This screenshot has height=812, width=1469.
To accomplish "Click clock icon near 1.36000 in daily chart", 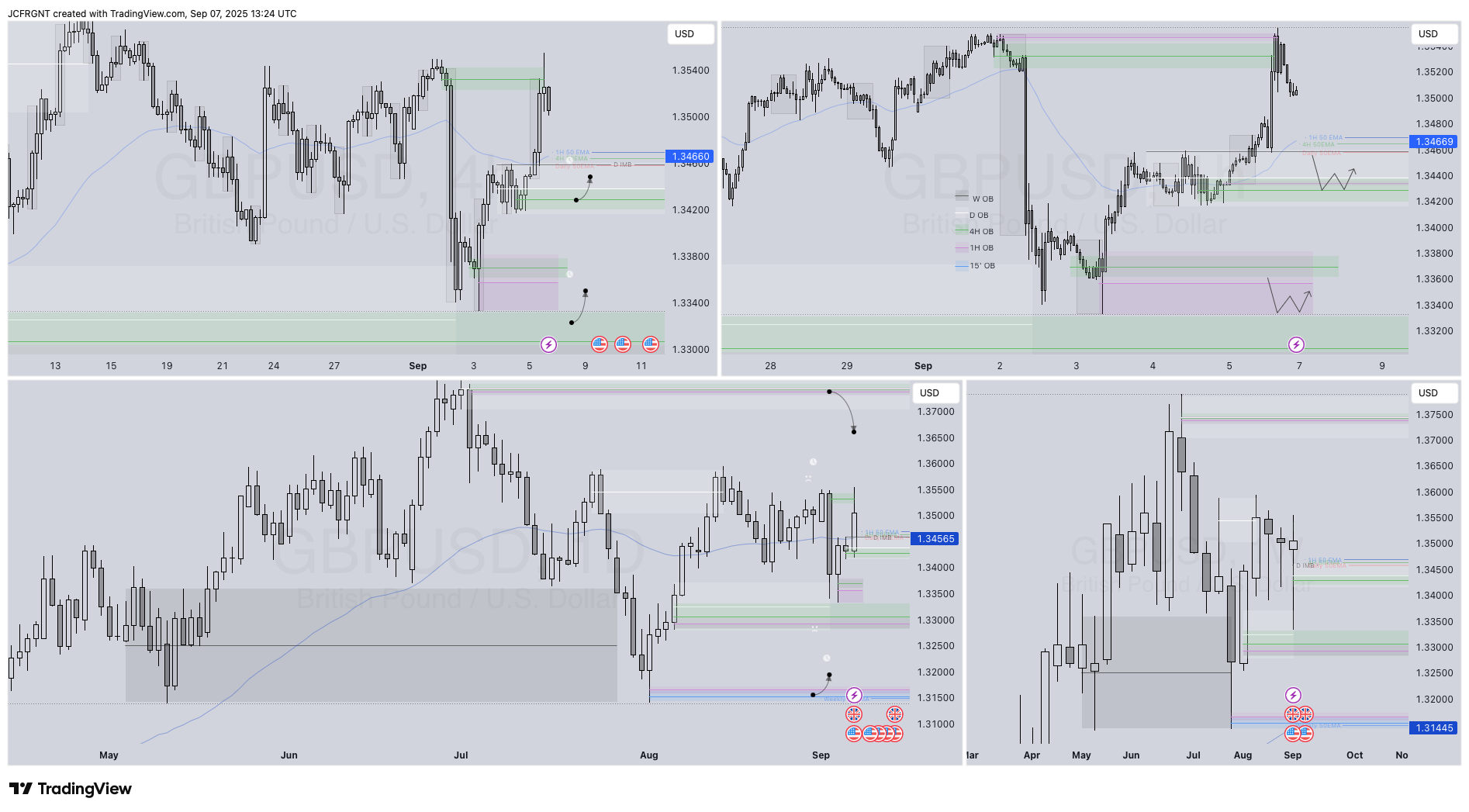I will click(813, 462).
